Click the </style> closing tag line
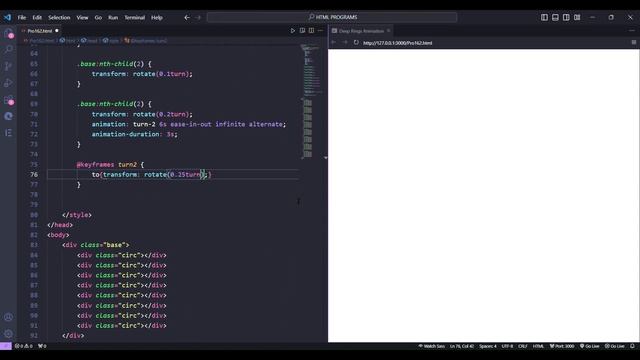Screen dimensions: 640x360 point(77,215)
